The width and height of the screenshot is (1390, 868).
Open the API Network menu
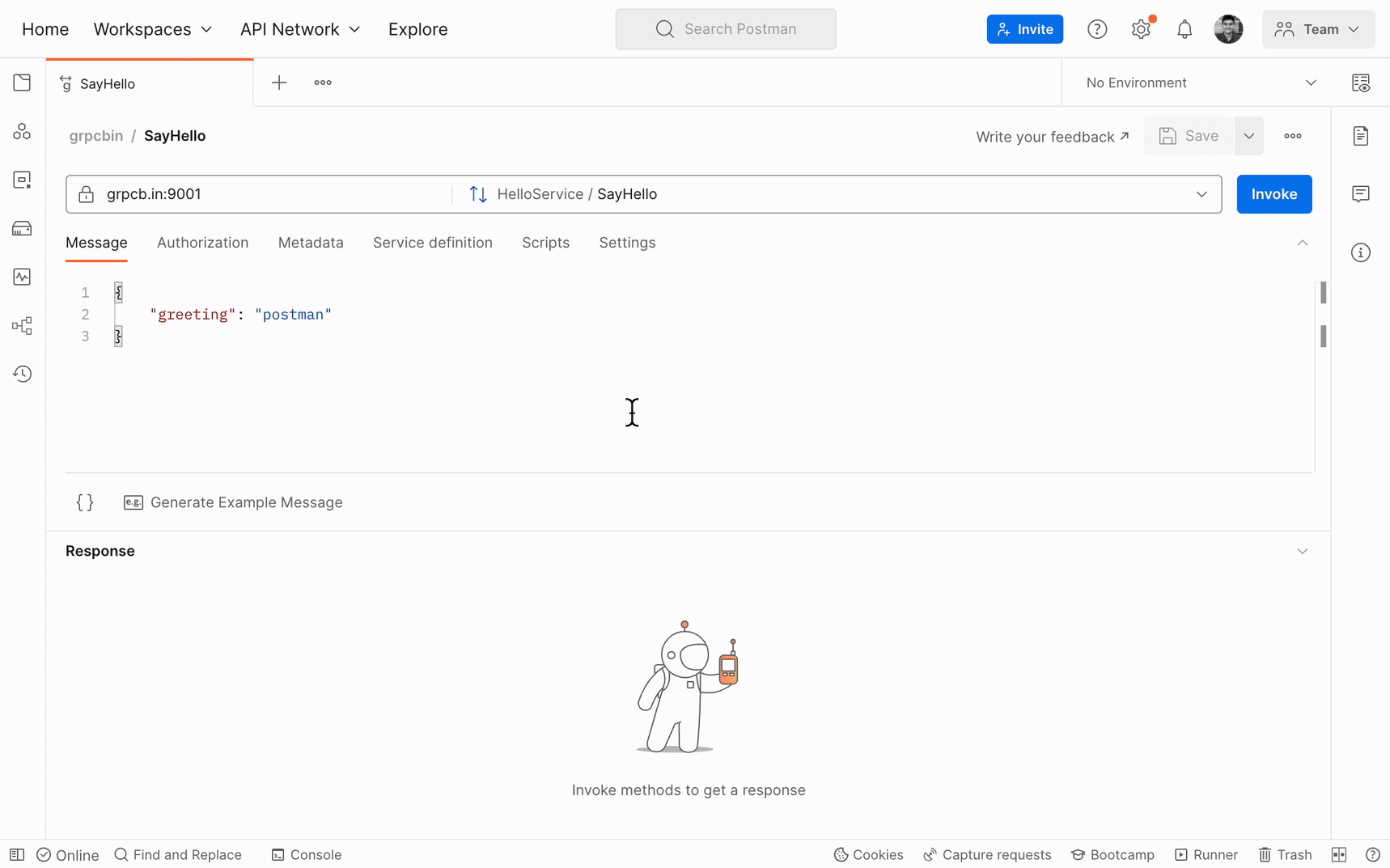(x=300, y=28)
